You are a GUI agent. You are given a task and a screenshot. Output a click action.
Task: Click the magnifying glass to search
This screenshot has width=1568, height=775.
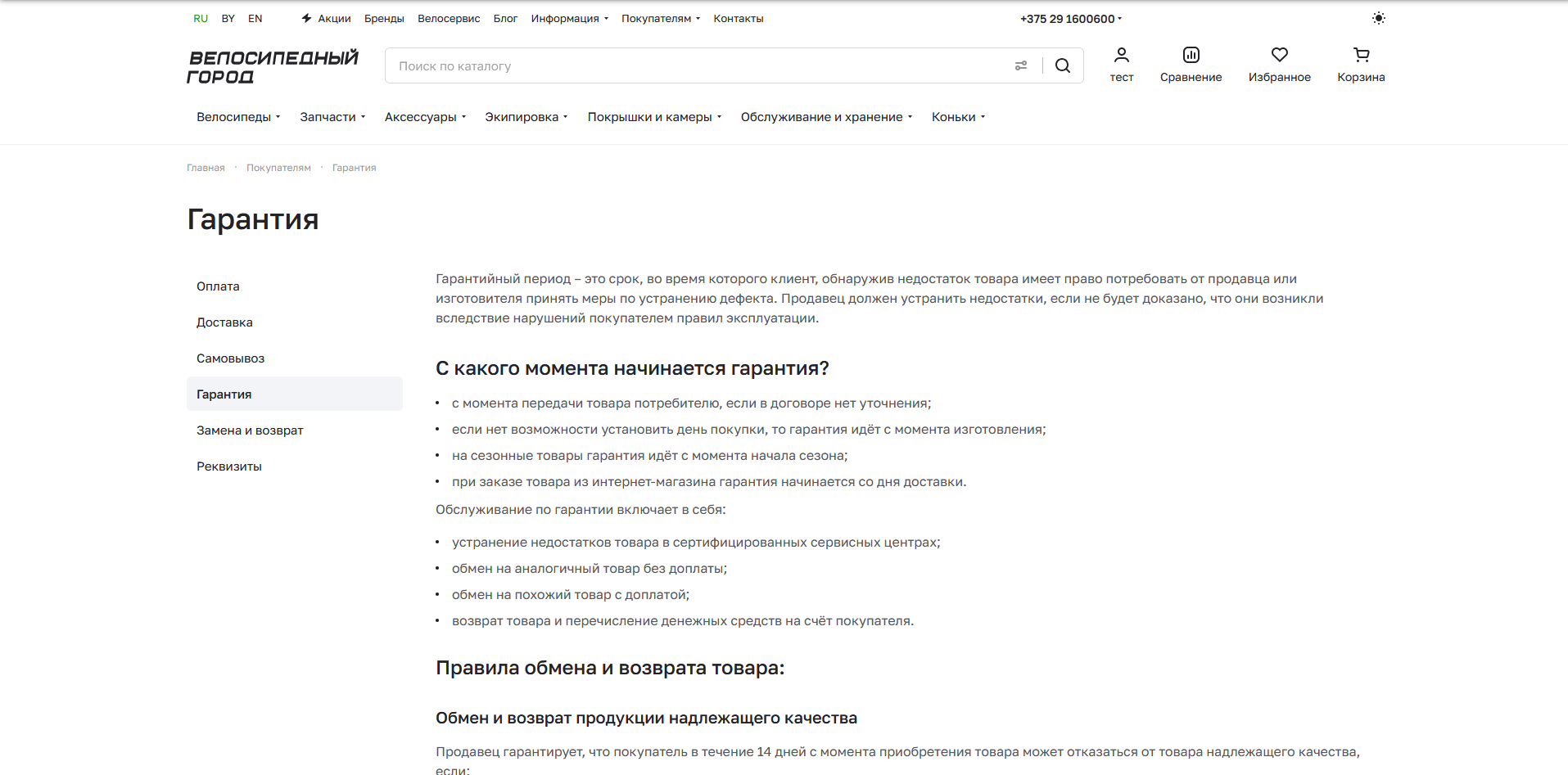(1062, 65)
